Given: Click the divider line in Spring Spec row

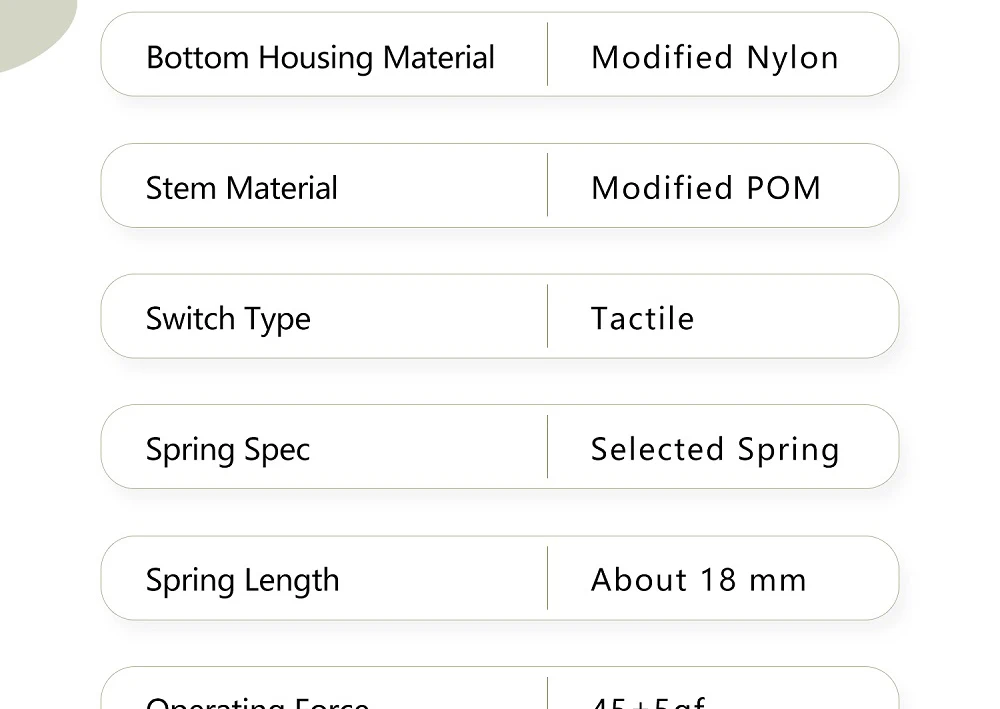Looking at the screenshot, I should (x=547, y=447).
